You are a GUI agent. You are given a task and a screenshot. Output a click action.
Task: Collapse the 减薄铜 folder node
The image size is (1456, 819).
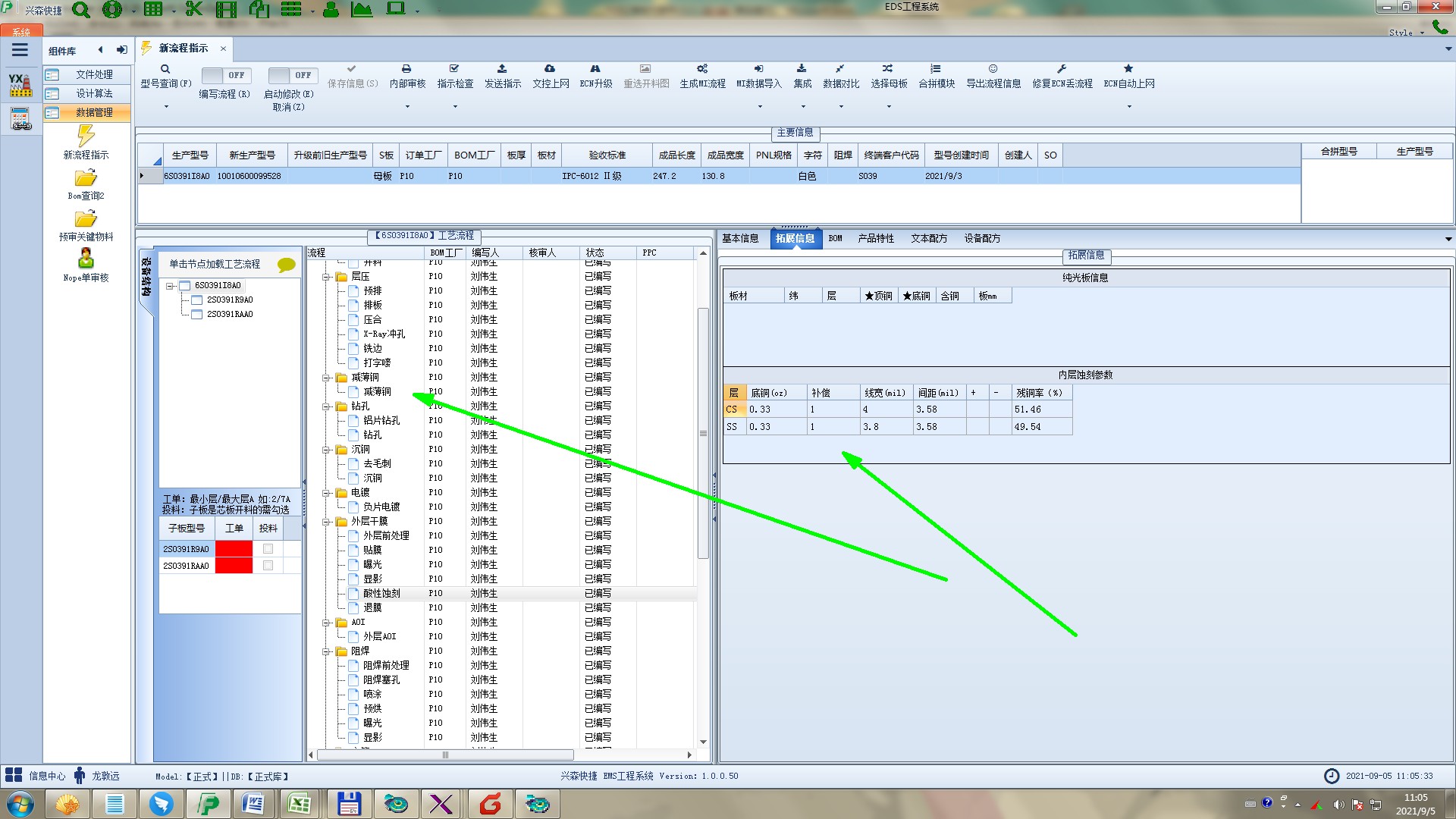point(326,378)
